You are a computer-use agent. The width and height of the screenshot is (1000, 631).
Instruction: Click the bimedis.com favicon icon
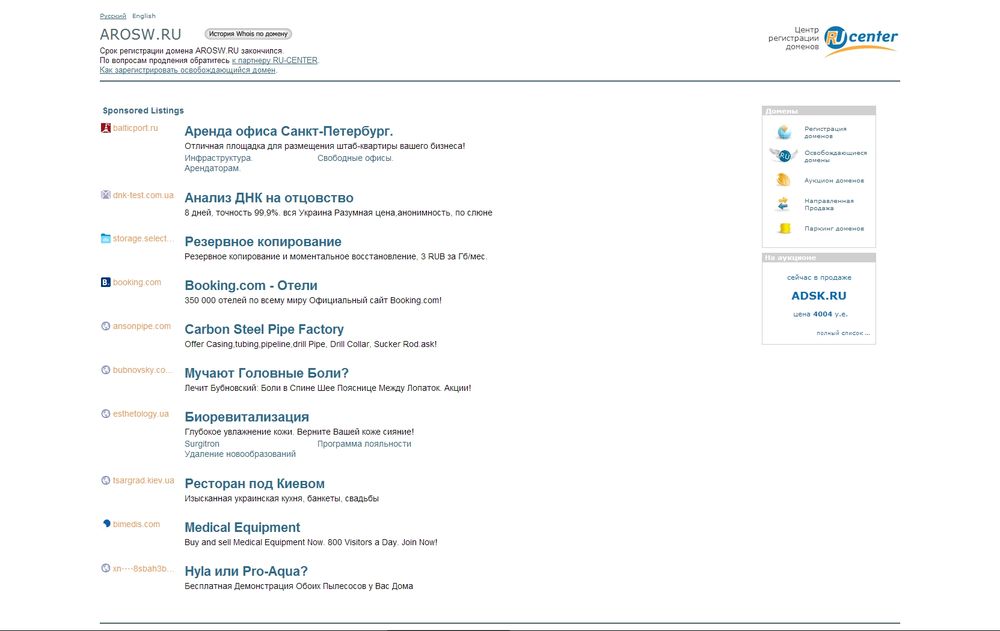(106, 524)
